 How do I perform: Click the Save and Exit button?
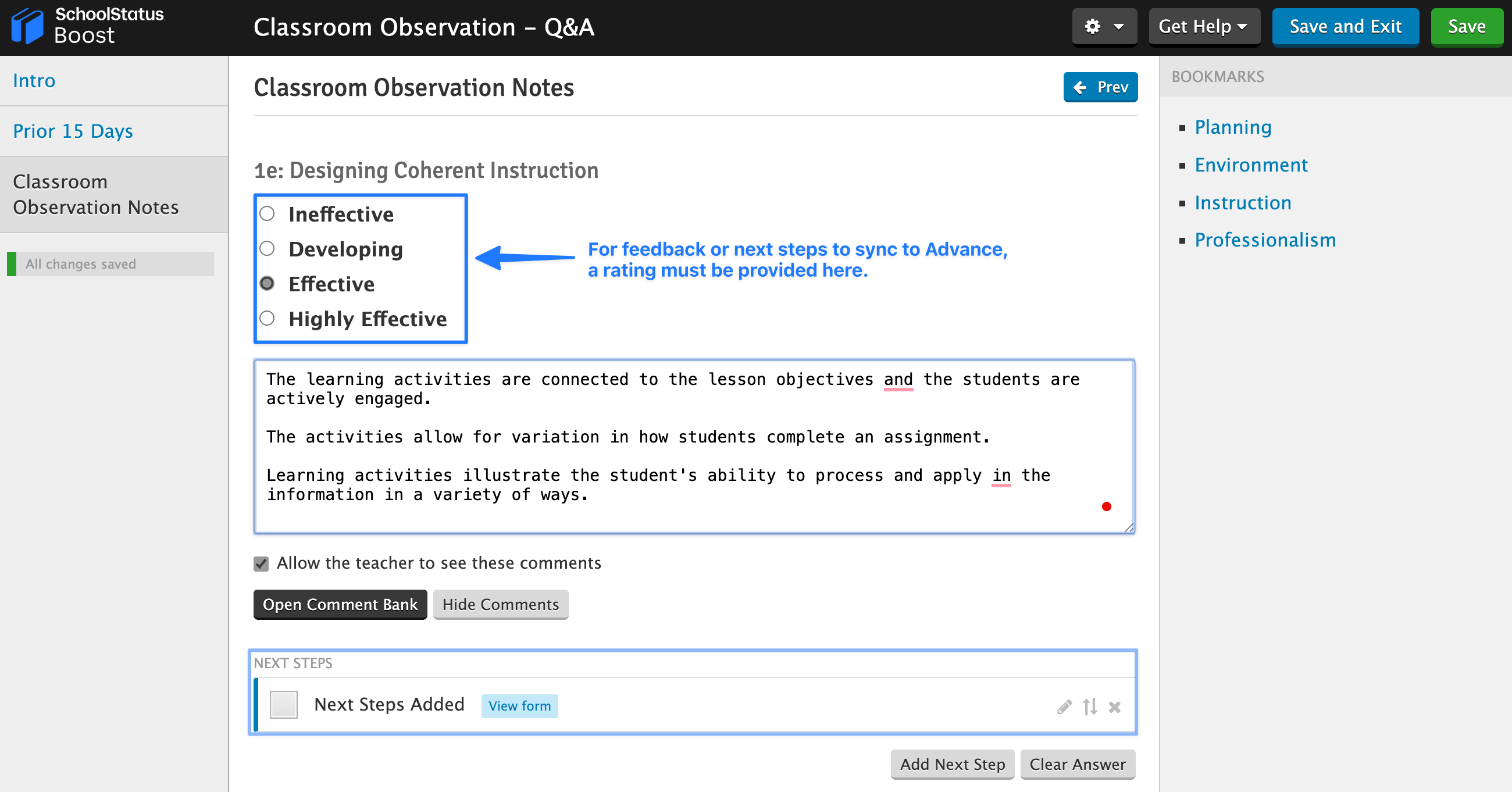(x=1345, y=26)
